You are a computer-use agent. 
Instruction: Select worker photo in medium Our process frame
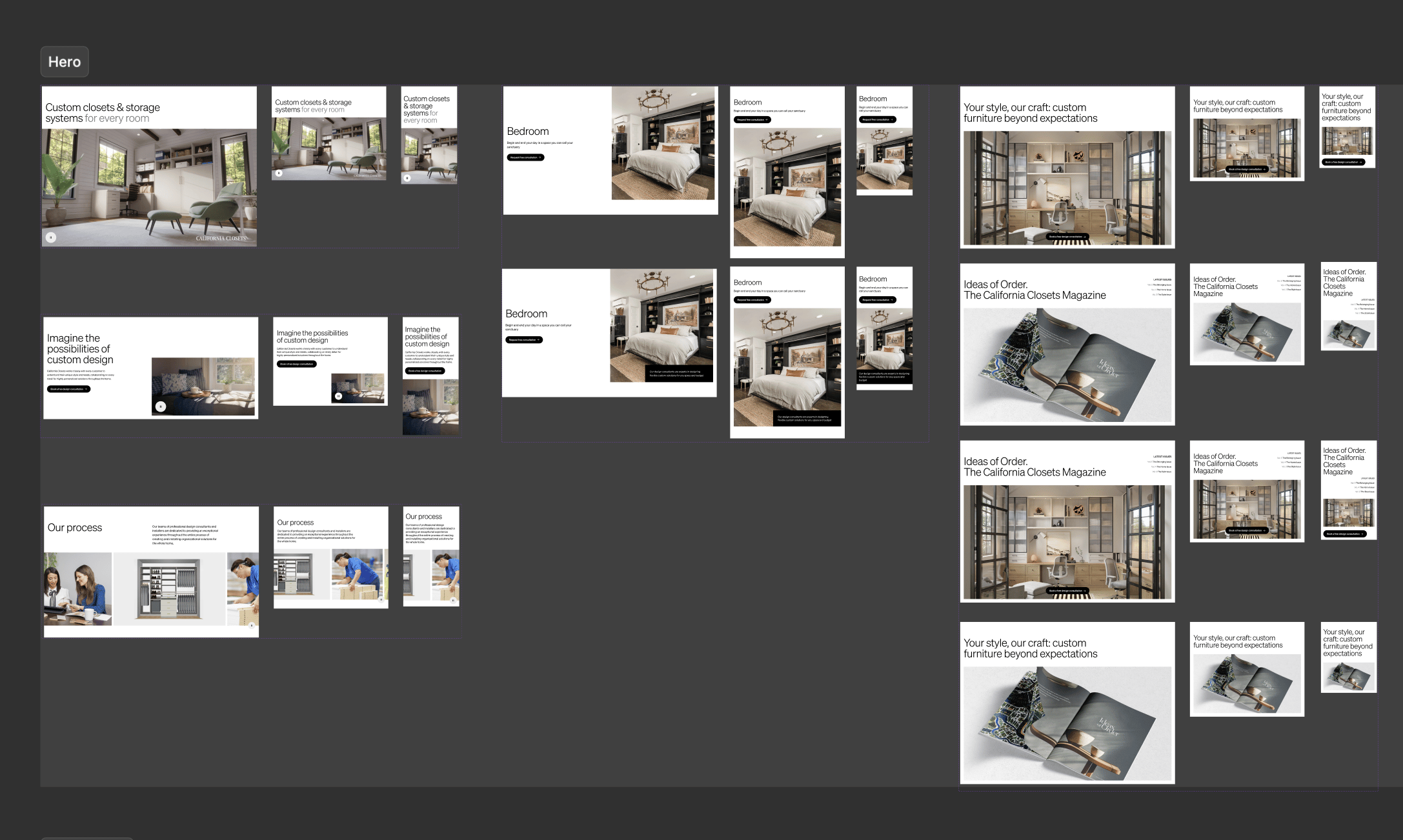(358, 575)
